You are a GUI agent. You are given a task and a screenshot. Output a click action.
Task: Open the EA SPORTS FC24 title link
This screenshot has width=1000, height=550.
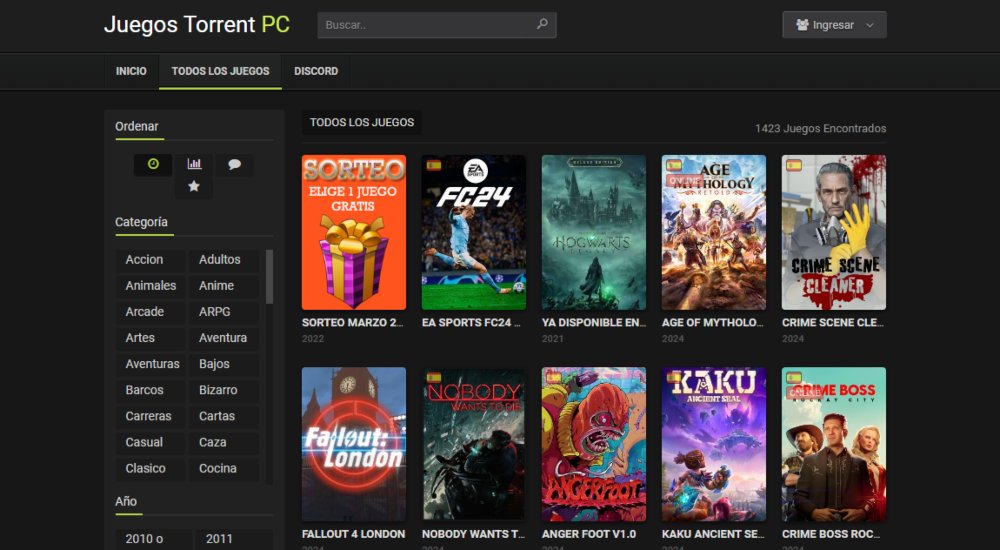[x=471, y=323]
